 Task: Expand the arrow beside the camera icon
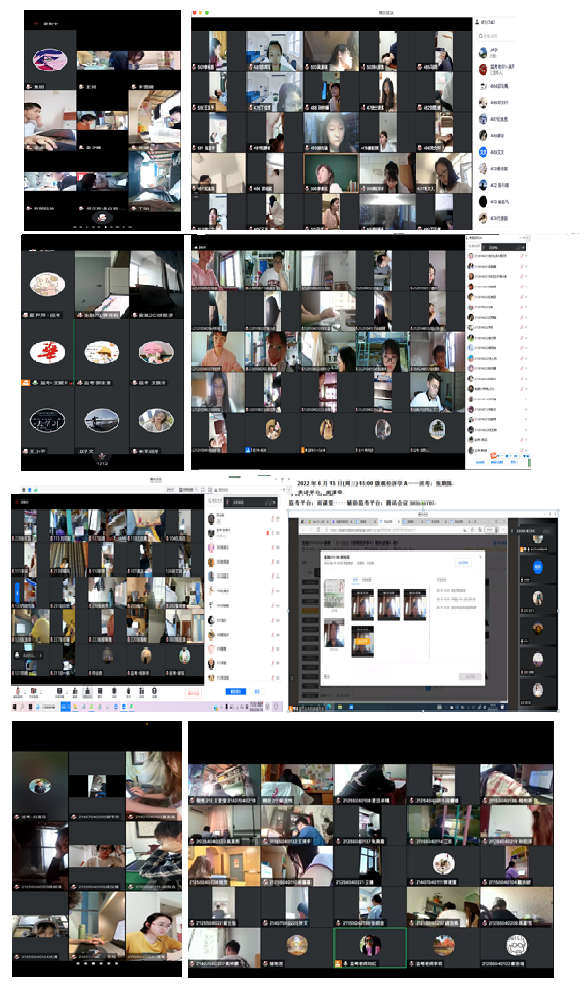(41, 692)
